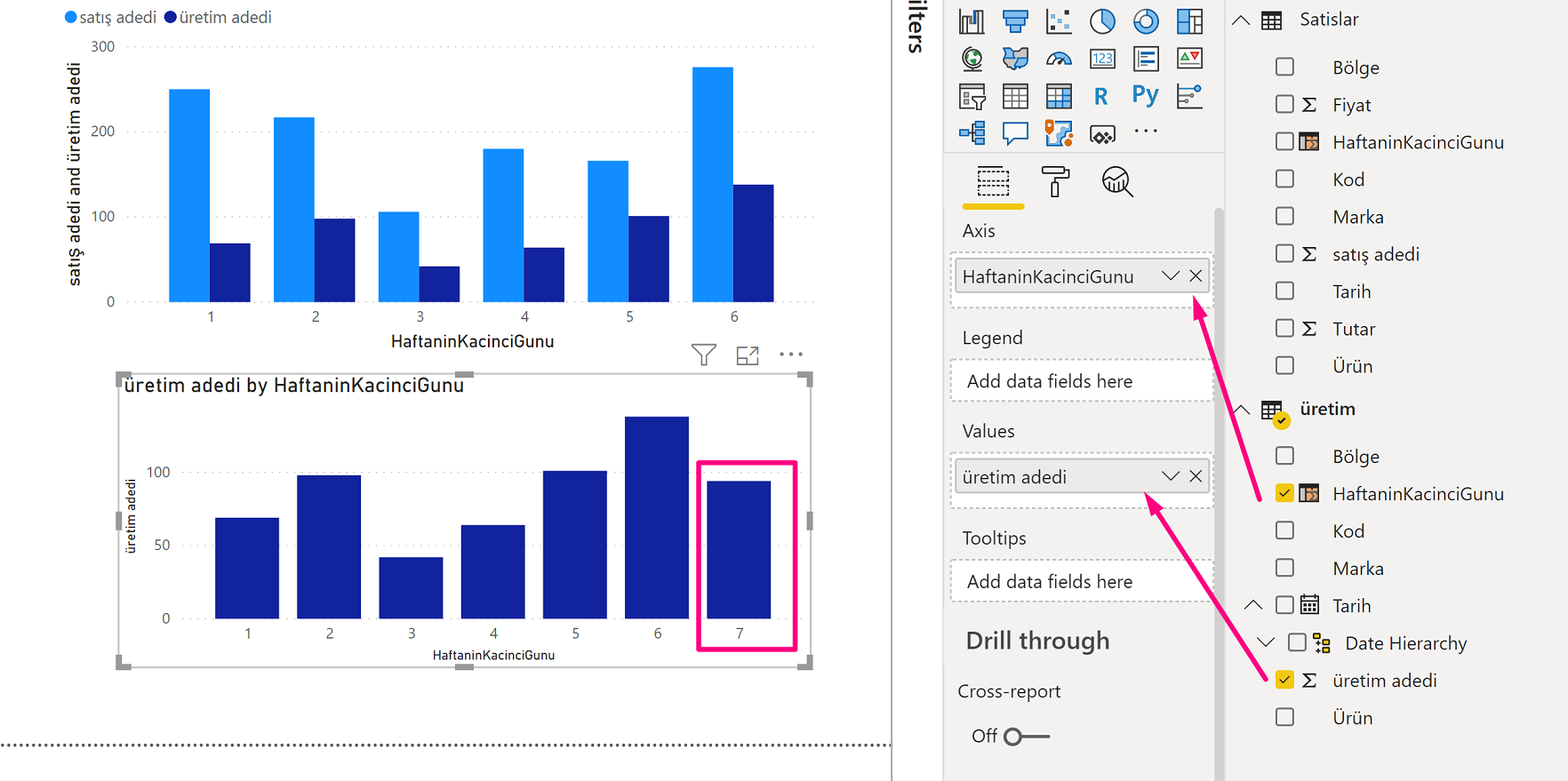Select the KPI visualization
Screen dimensions: 1568x781
tap(1189, 59)
